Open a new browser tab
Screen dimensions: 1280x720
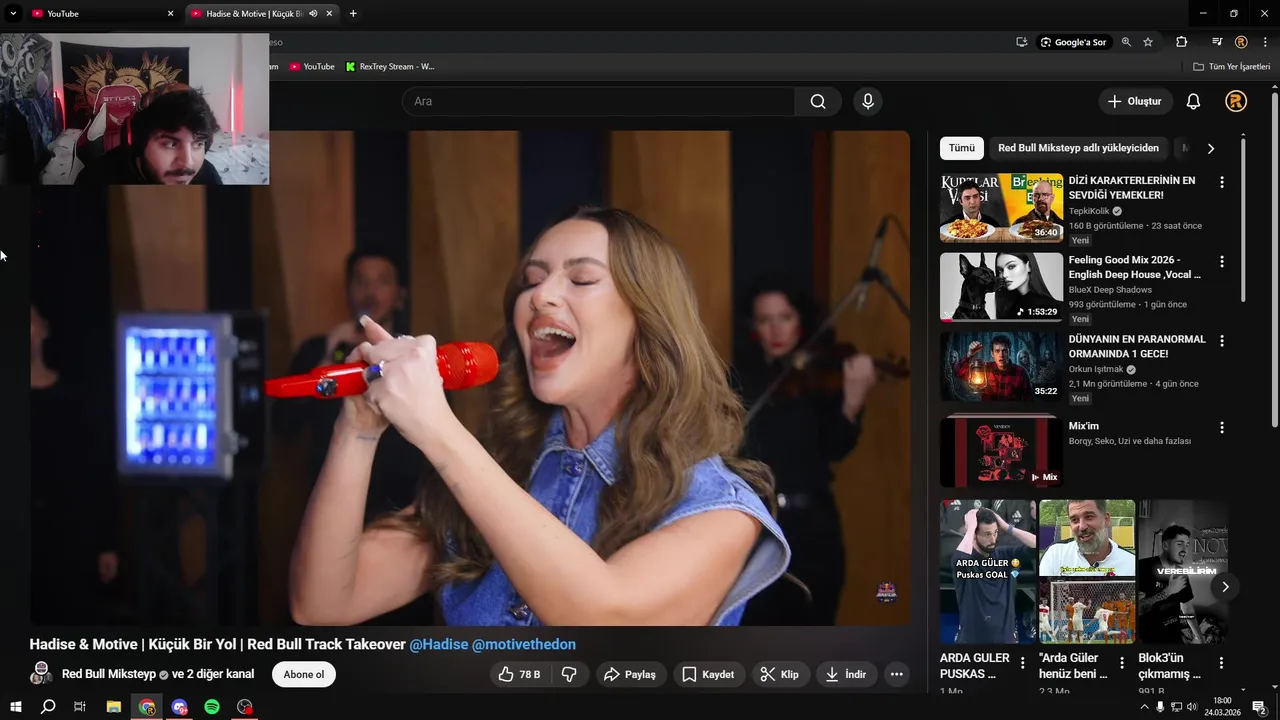pyautogui.click(x=353, y=14)
